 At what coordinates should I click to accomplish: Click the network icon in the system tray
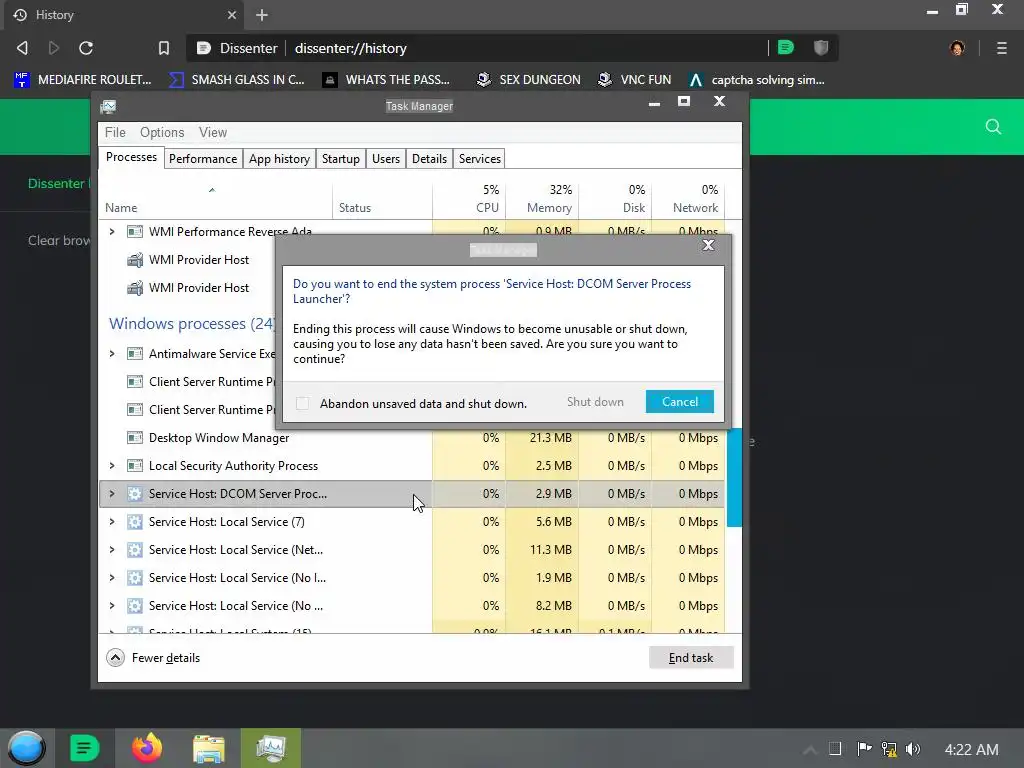[x=888, y=749]
